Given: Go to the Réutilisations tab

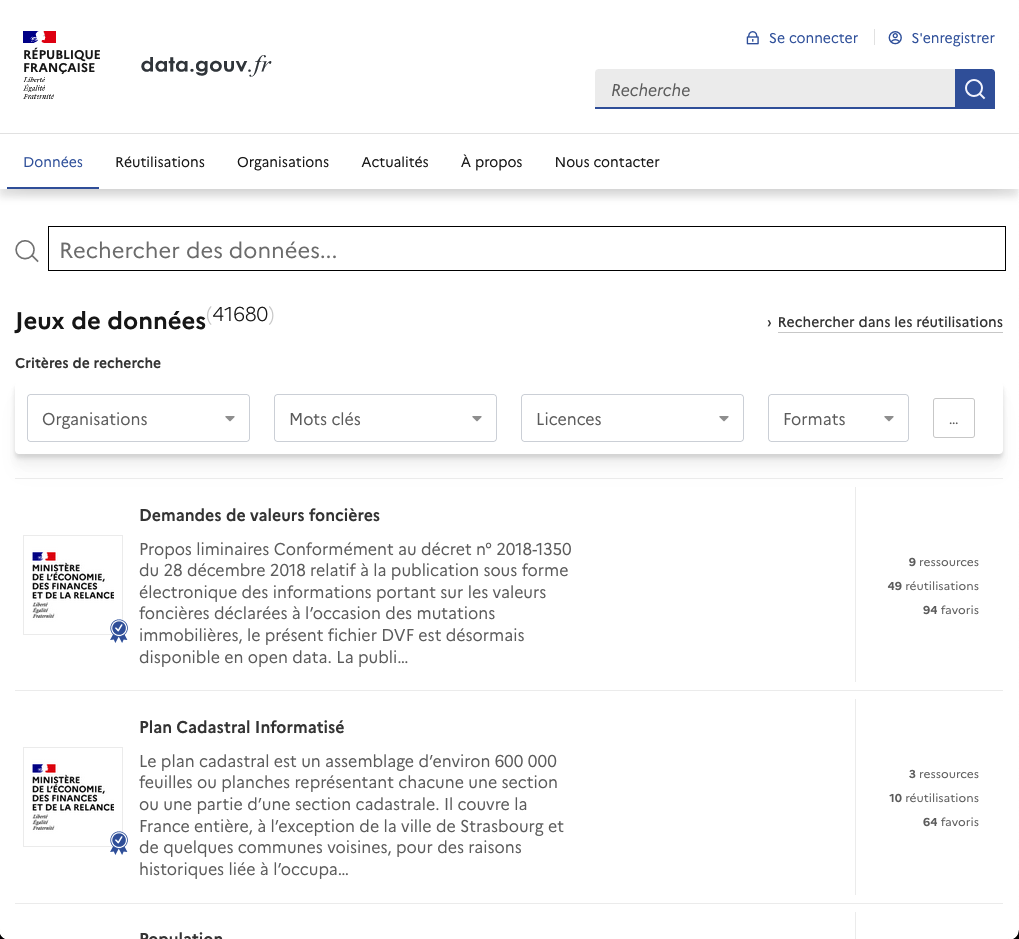Looking at the screenshot, I should pos(160,162).
